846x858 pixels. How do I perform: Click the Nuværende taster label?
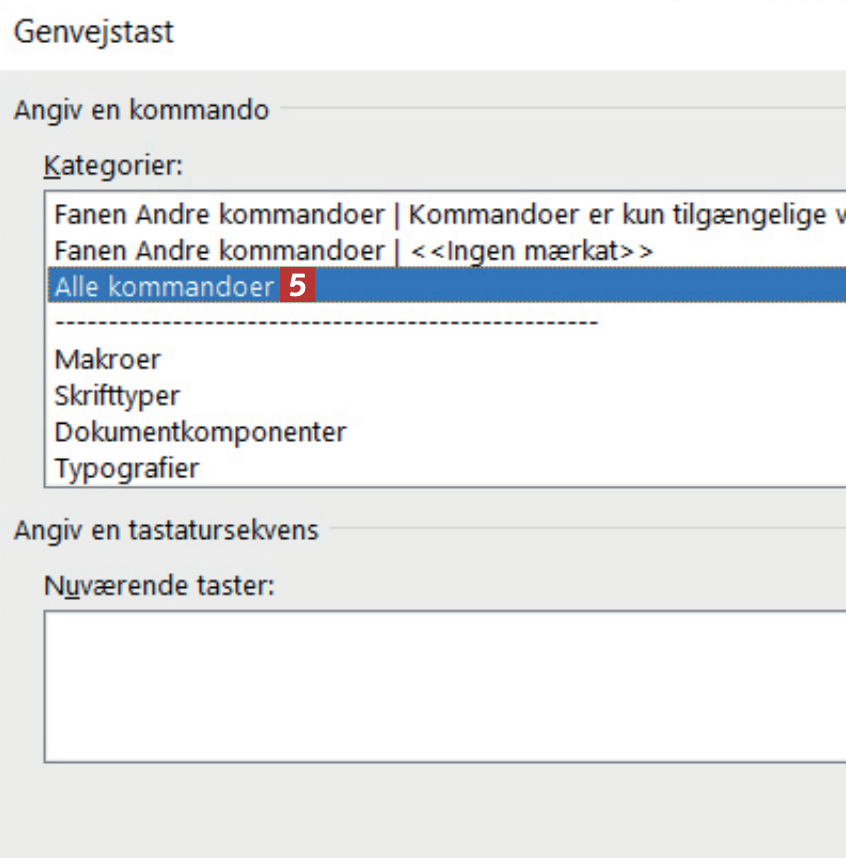point(159,585)
